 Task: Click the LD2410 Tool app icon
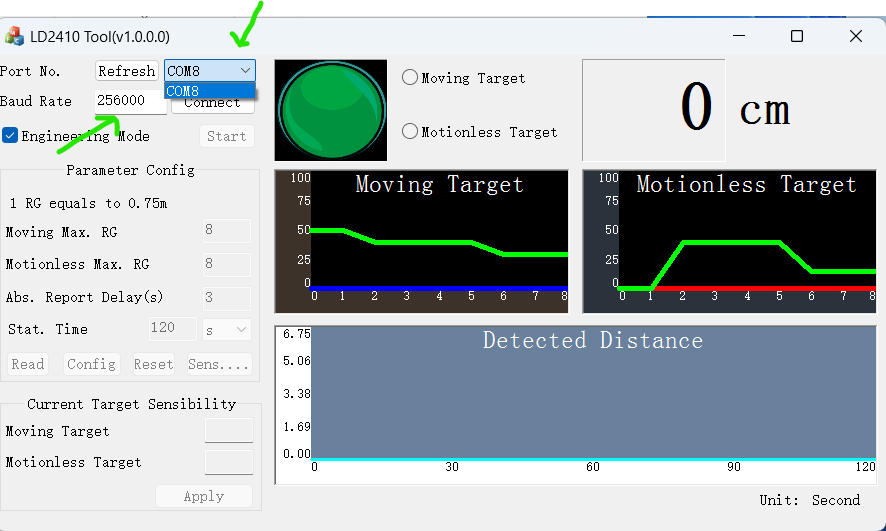tap(15, 36)
